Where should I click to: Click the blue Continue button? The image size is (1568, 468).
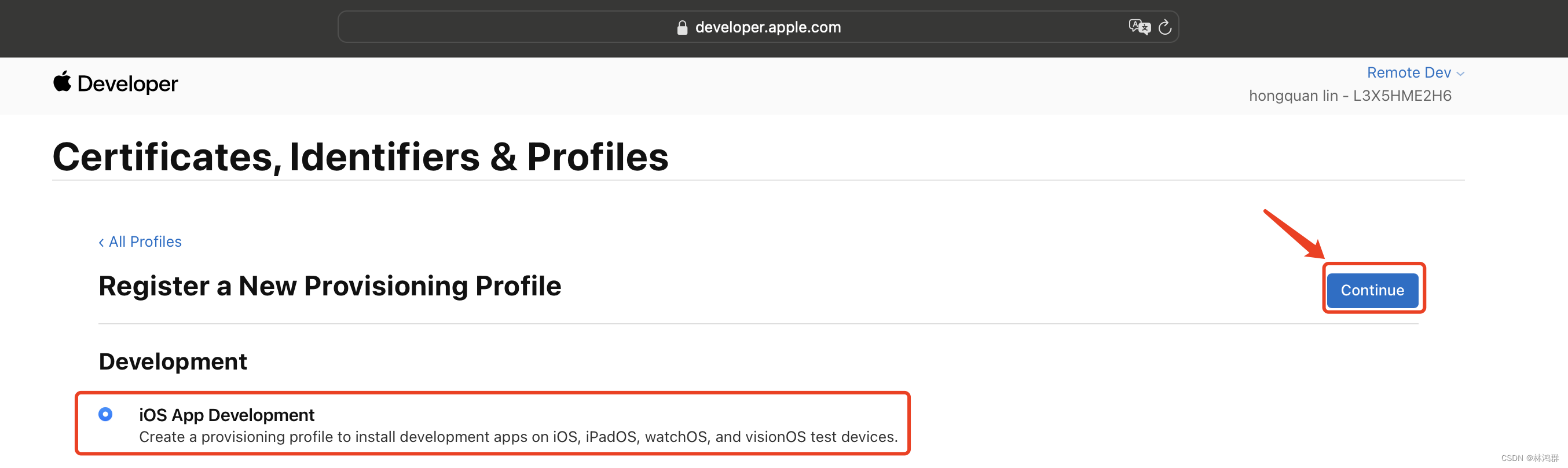1372,290
